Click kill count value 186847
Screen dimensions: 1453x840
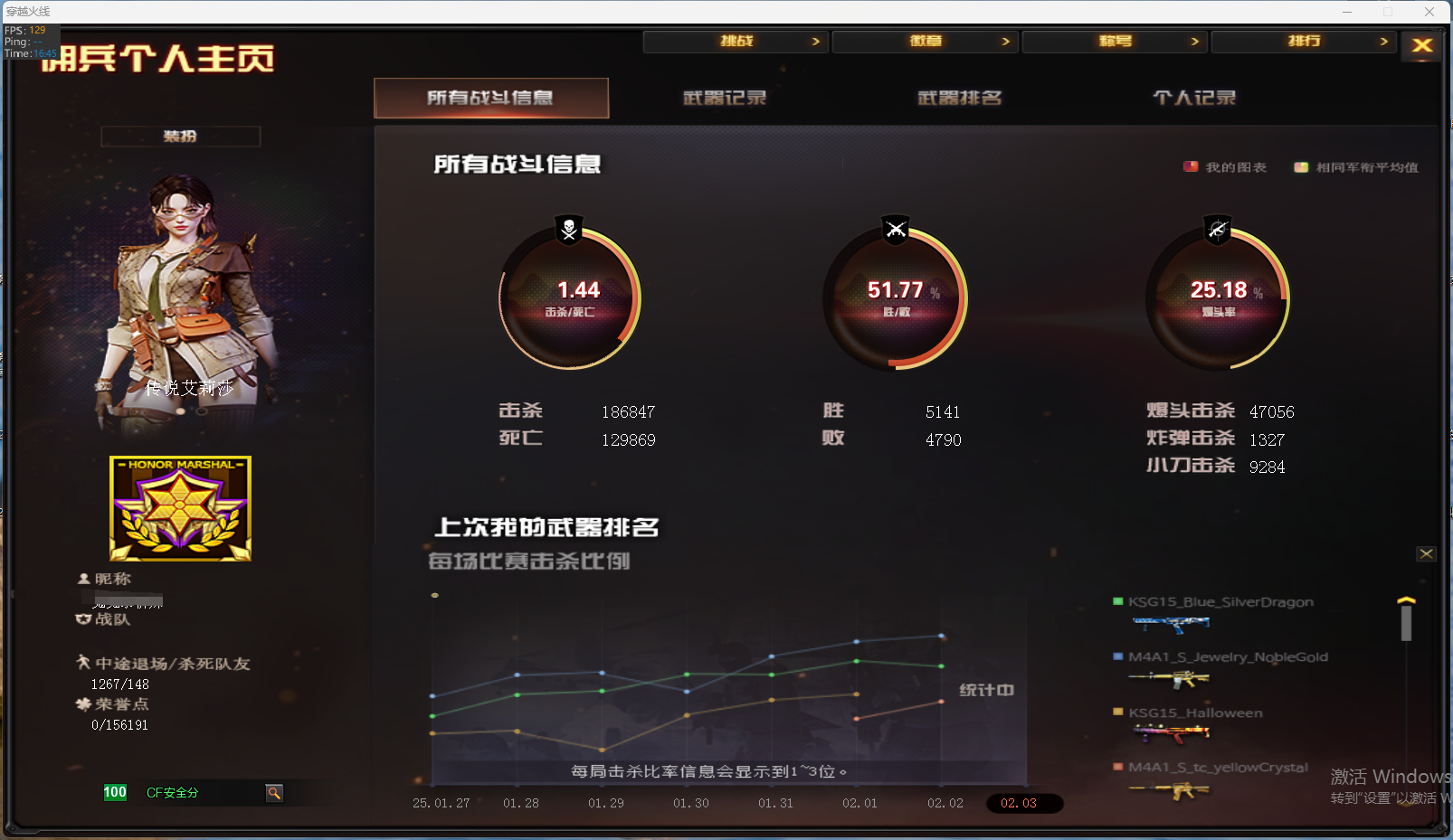[629, 412]
